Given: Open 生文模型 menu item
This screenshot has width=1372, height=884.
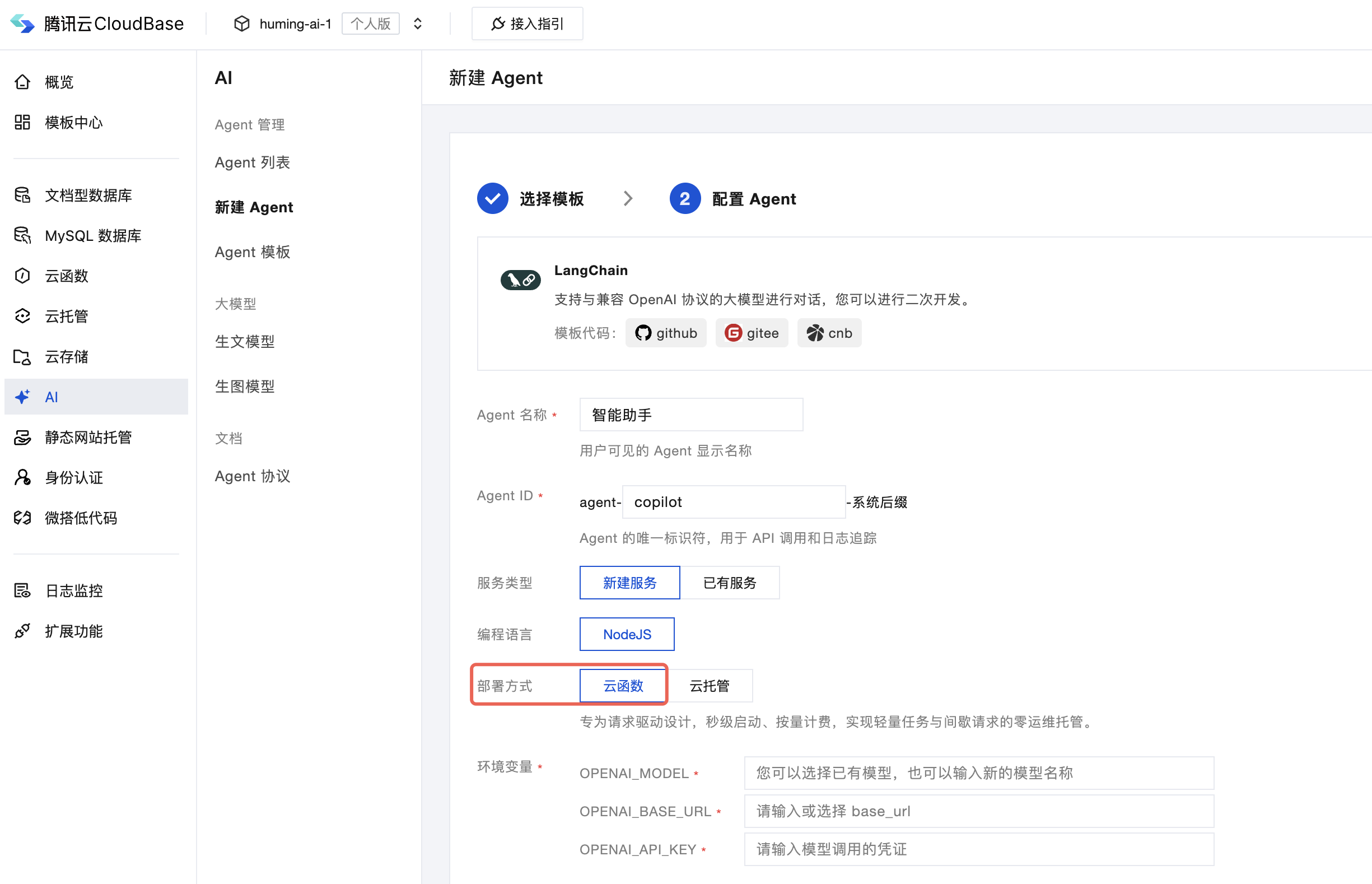Looking at the screenshot, I should click(245, 342).
